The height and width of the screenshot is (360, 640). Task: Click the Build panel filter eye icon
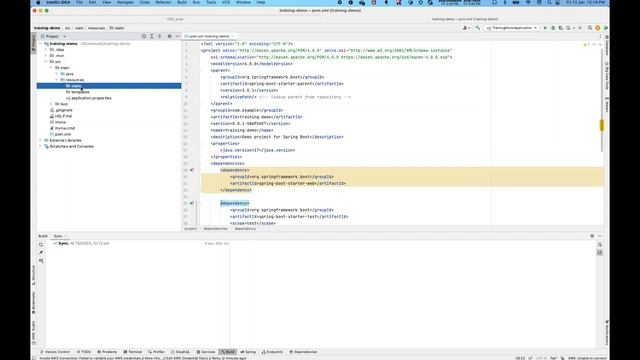(41, 260)
